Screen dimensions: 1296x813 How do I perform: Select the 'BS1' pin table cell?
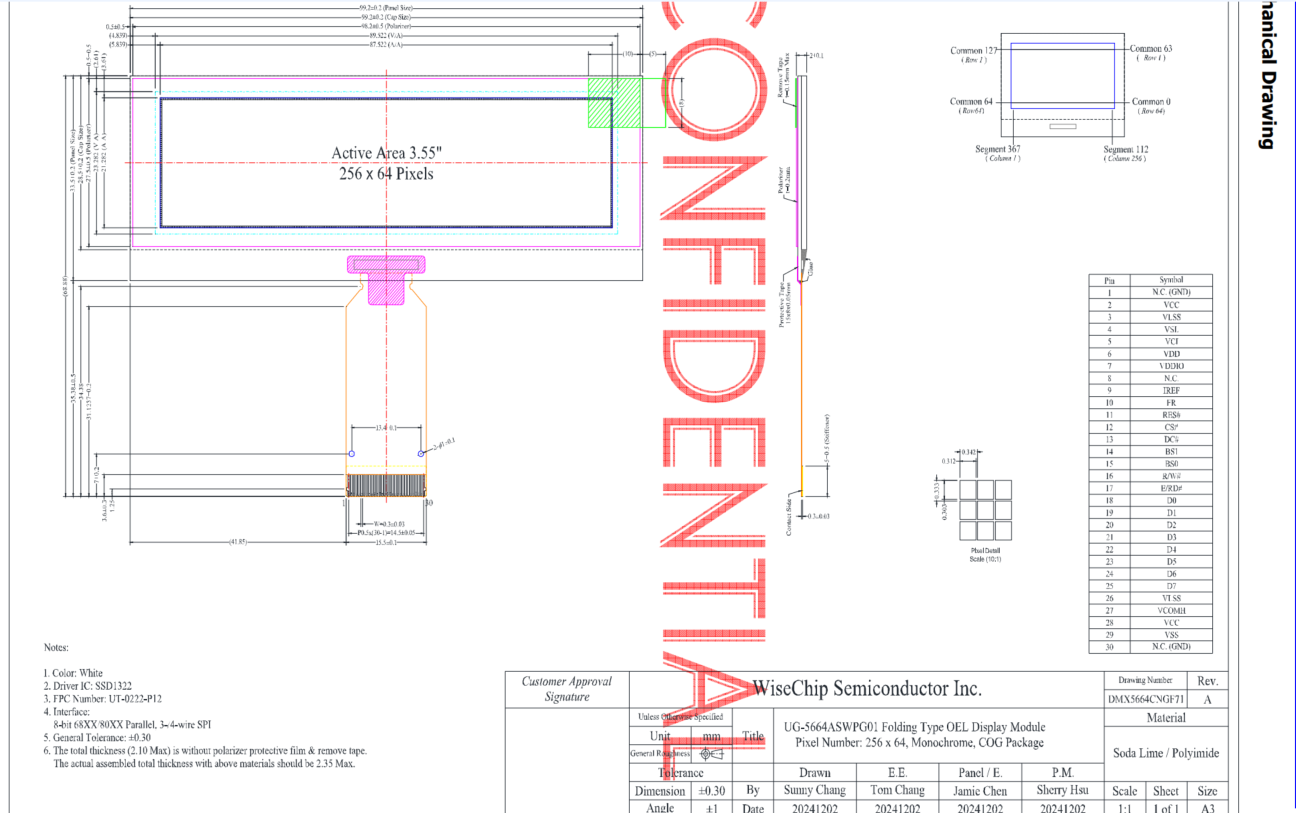pos(1171,451)
